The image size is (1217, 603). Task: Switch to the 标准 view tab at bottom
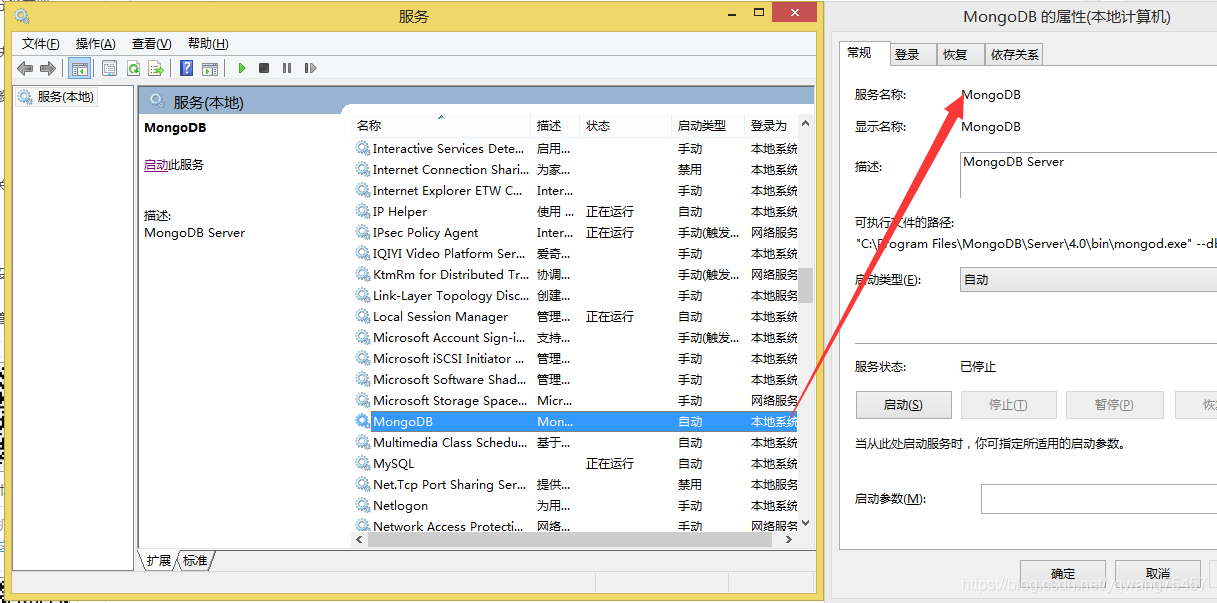[x=195, y=561]
